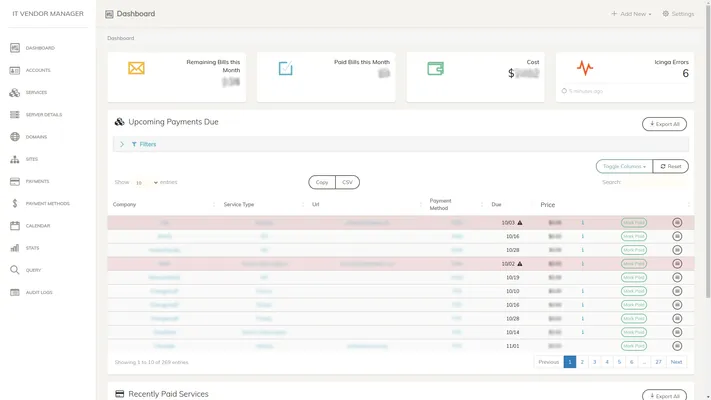Open Accounts from the sidebar

[39, 70]
